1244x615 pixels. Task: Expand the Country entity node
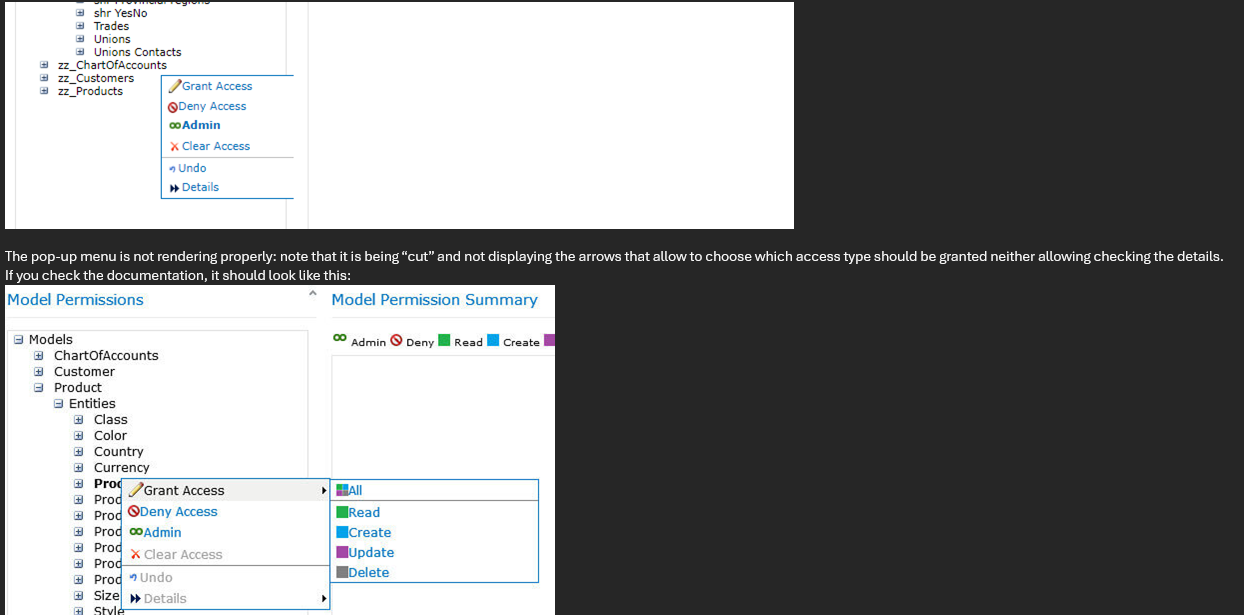pyautogui.click(x=79, y=451)
